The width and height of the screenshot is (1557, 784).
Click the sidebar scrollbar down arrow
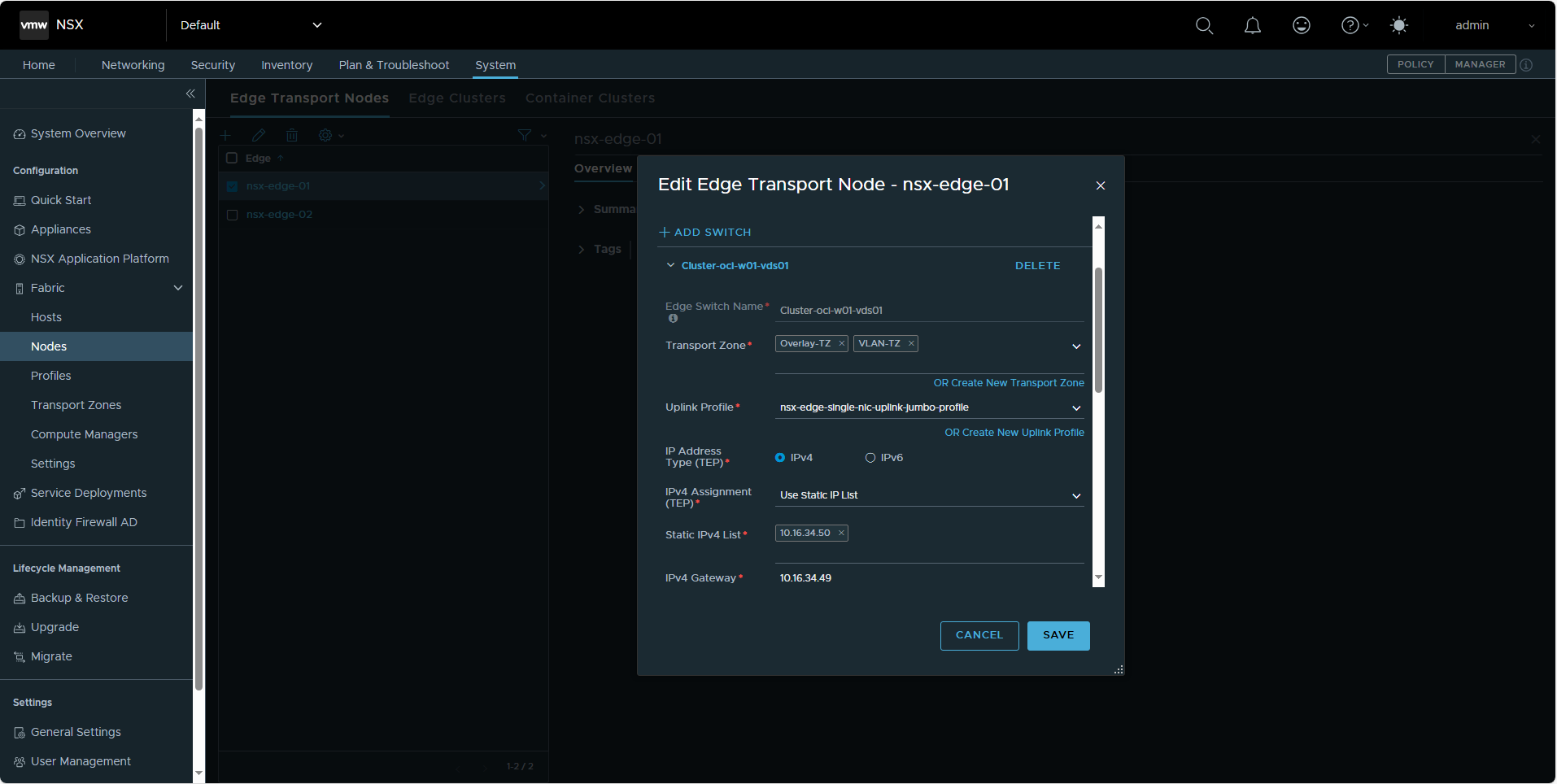pos(198,773)
